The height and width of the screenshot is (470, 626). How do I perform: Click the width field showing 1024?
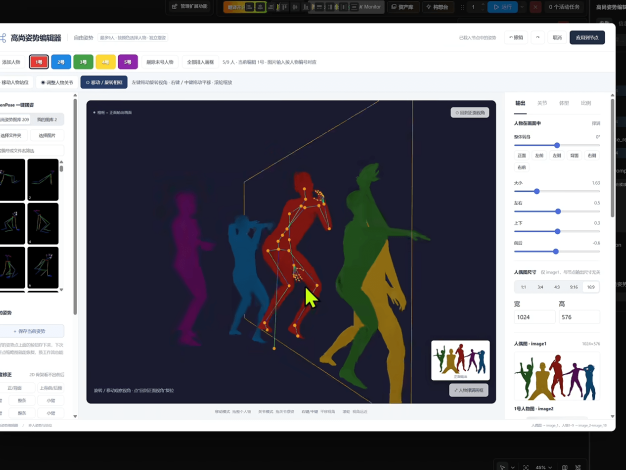click(x=535, y=317)
